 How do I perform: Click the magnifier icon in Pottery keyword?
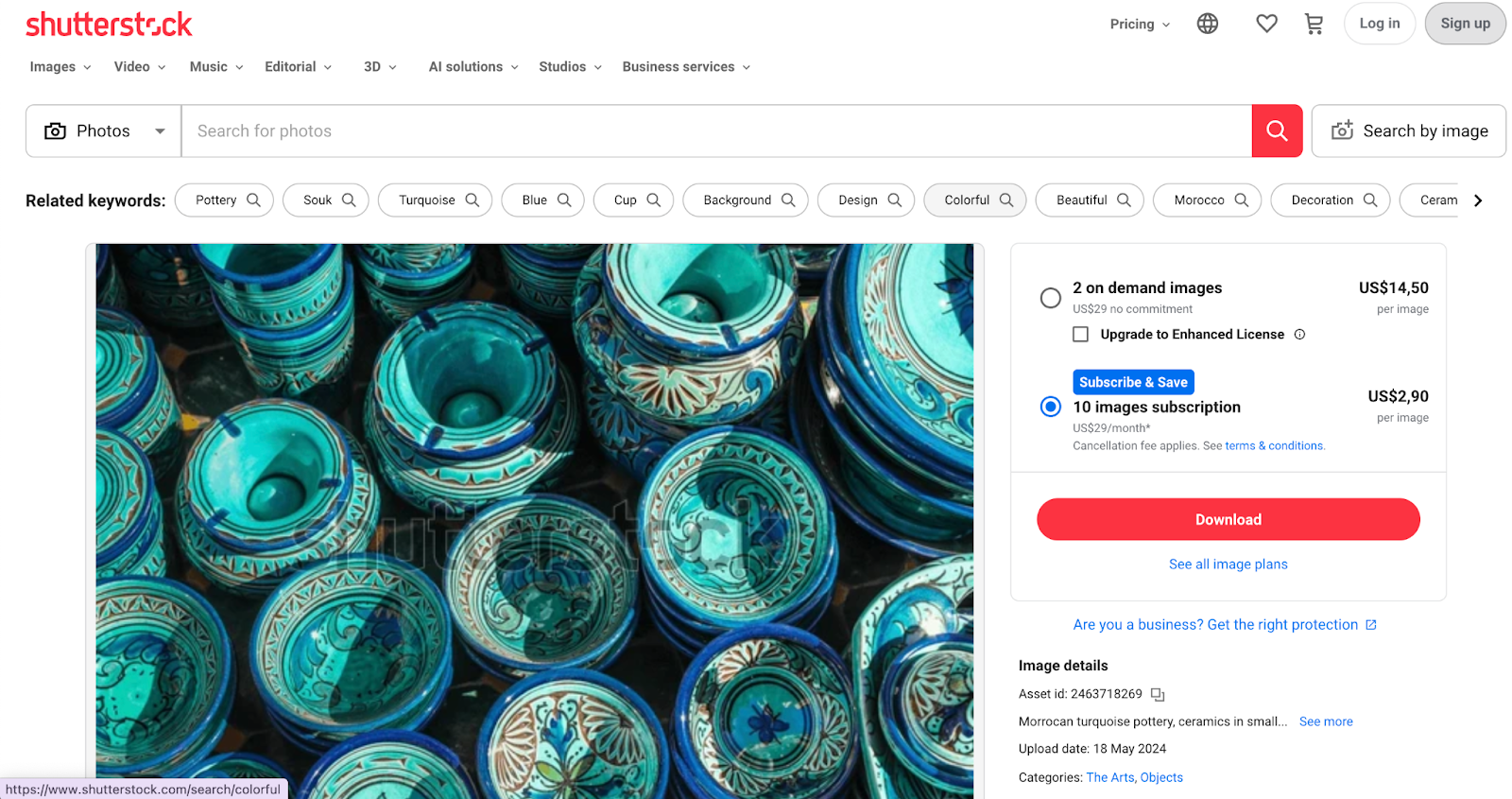click(253, 200)
